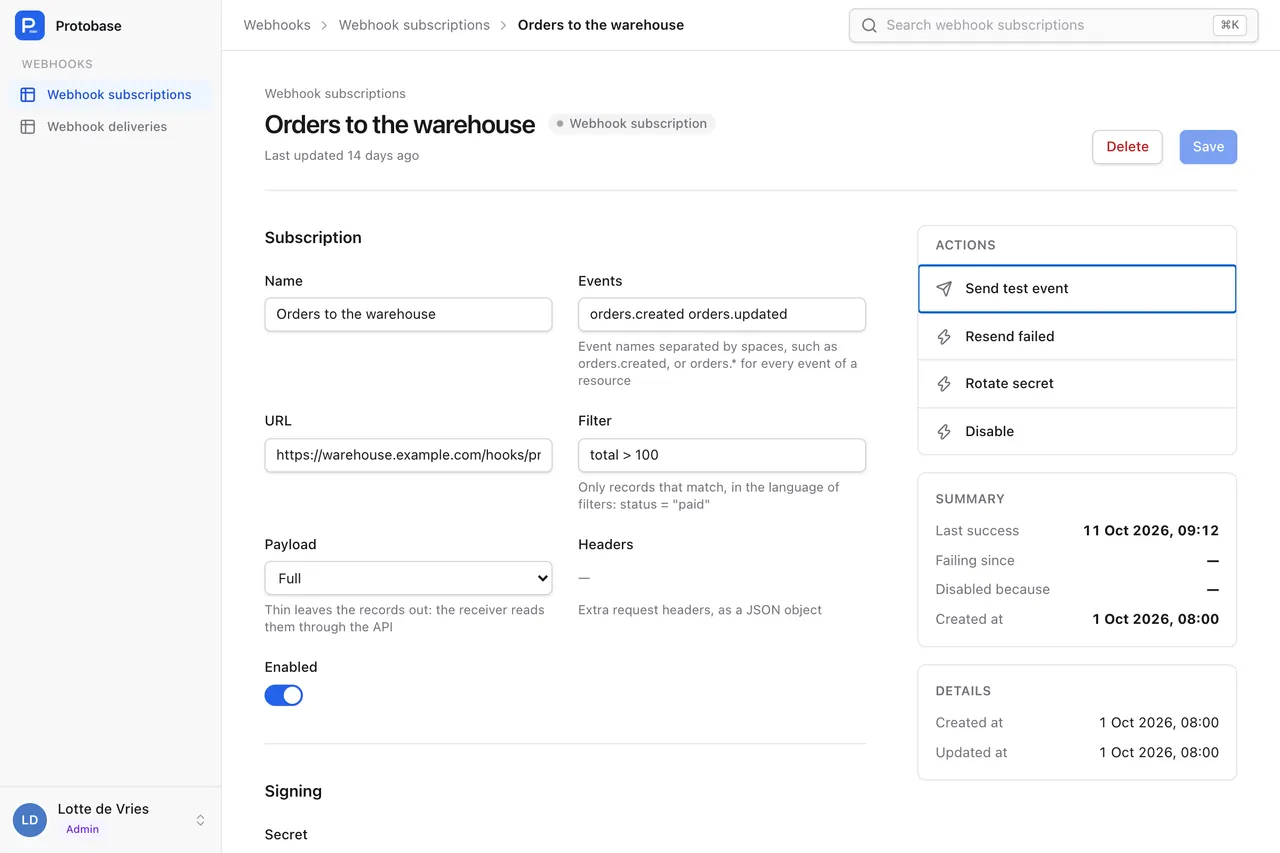
Task: Click the Webhook subscriptions table icon in sidebar
Action: coord(28,95)
